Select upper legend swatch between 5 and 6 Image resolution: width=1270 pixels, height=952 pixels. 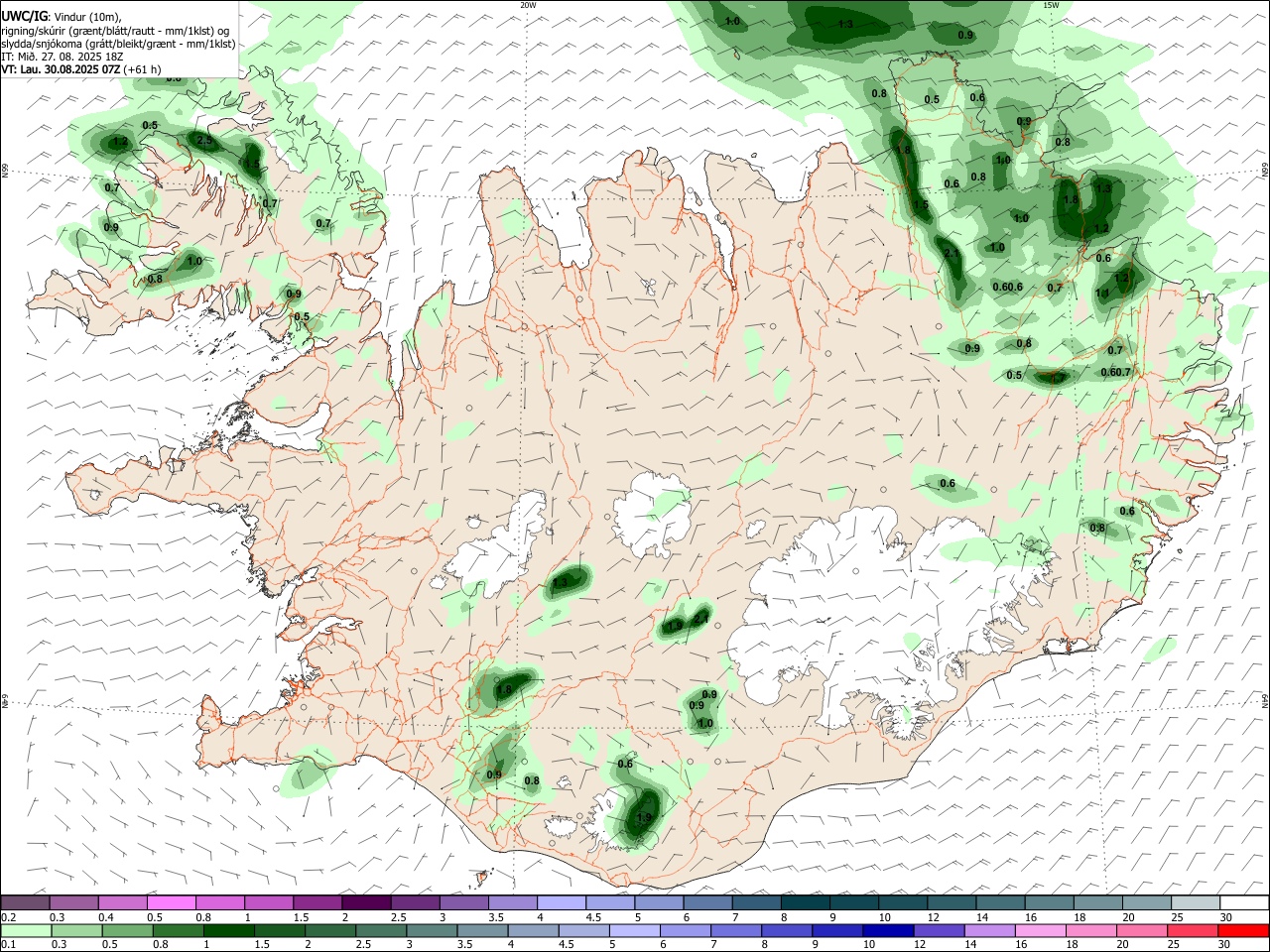coord(659,902)
